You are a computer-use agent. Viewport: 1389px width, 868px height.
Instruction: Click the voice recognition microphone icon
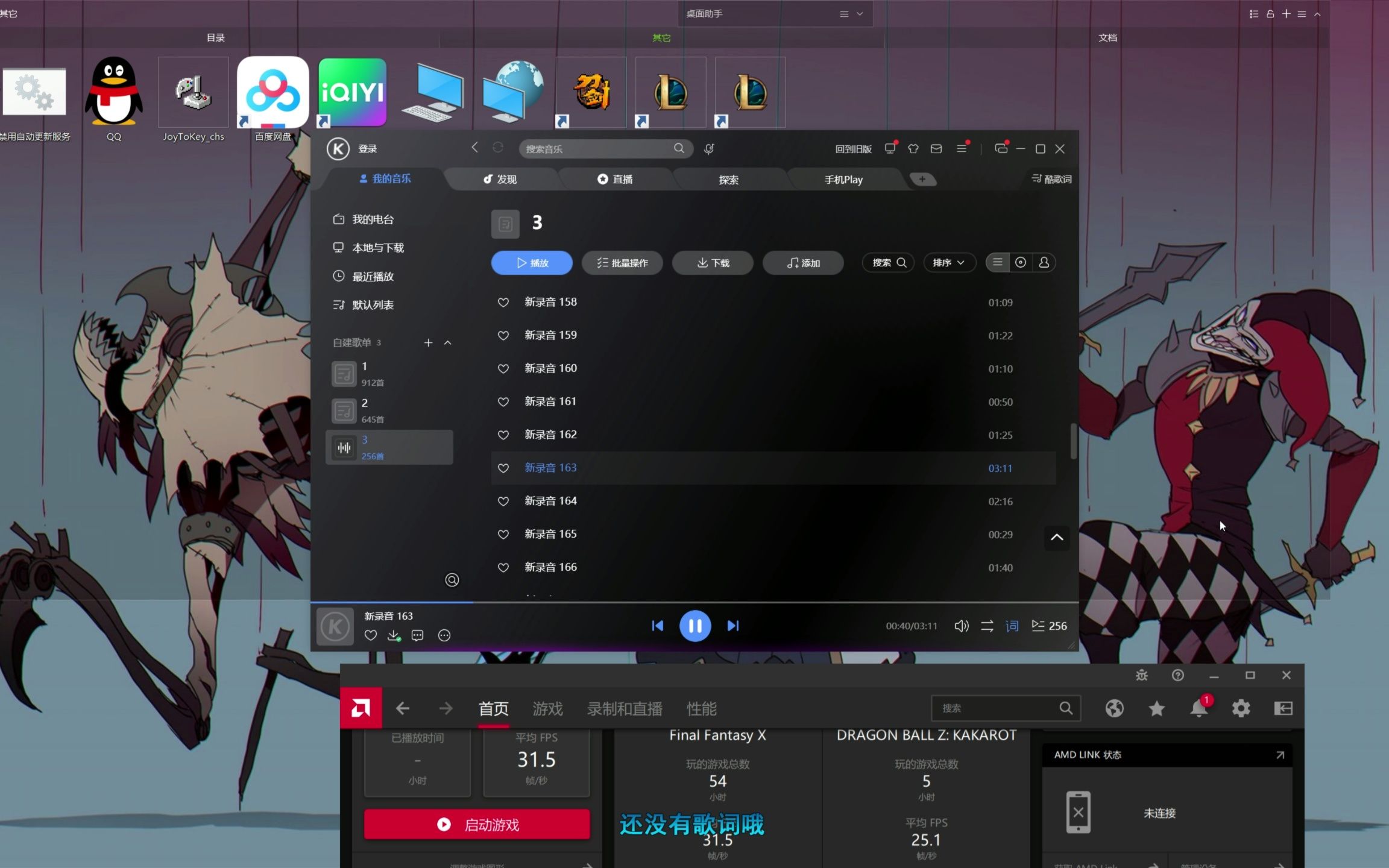[x=709, y=148]
